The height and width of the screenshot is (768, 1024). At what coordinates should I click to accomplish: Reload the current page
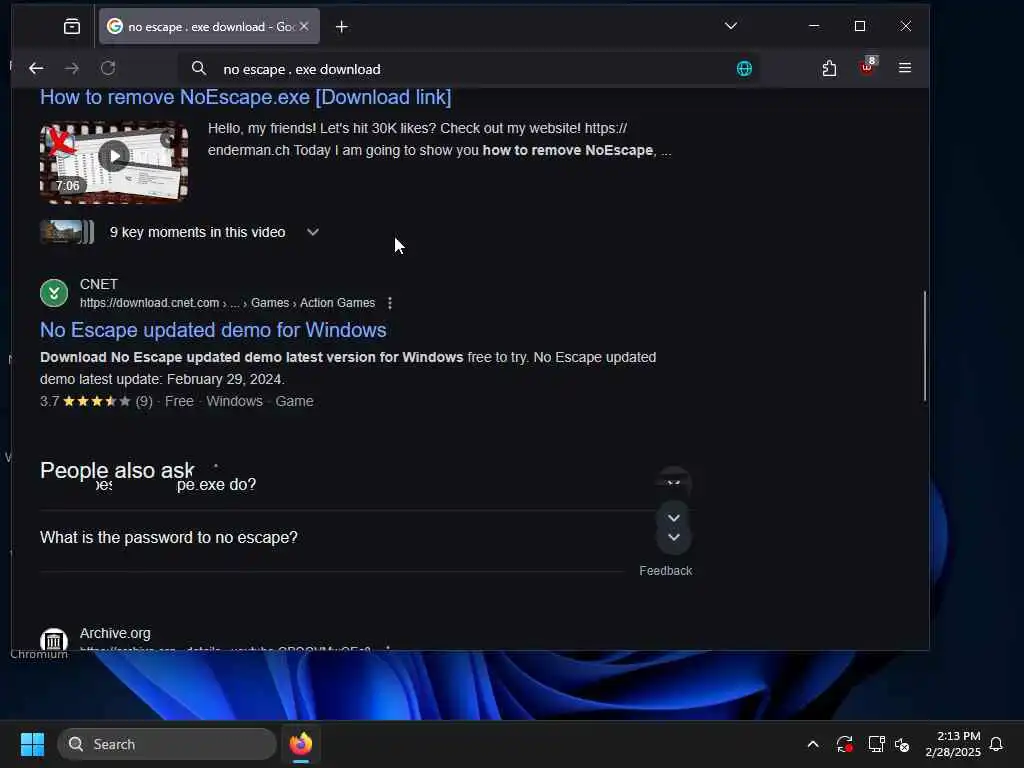(x=108, y=68)
